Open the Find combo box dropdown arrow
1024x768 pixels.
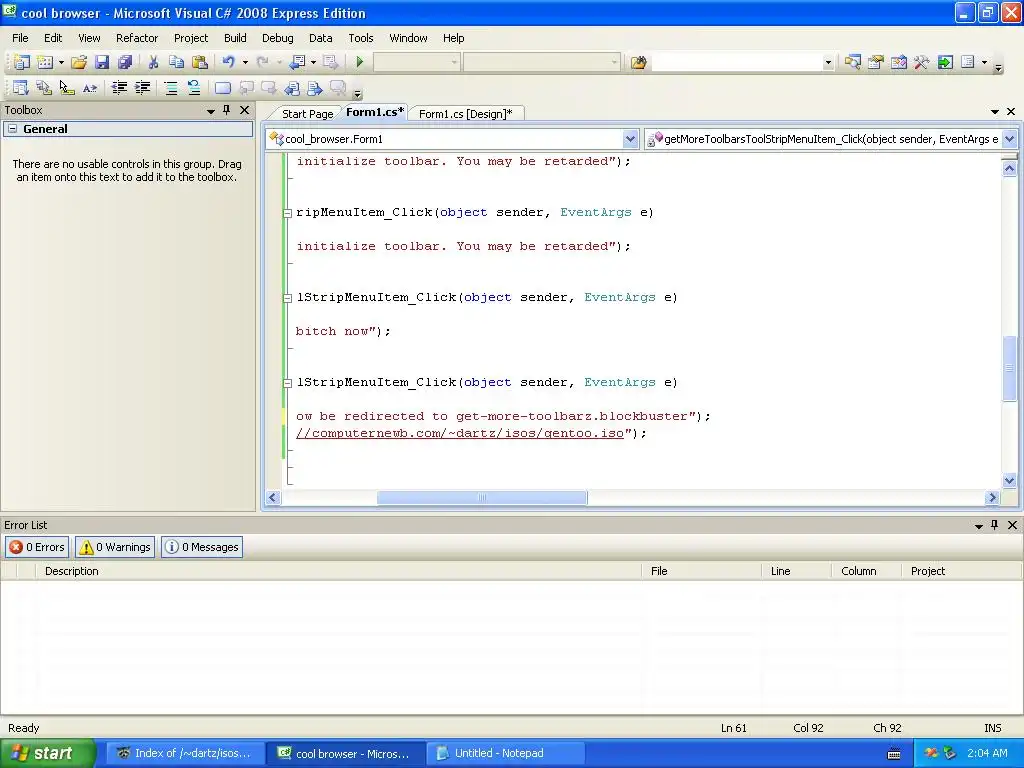(x=828, y=62)
